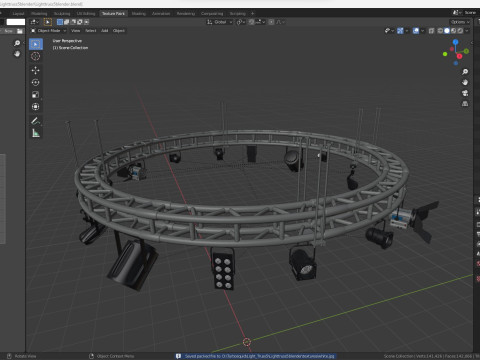Select the Transform tool
Screen dimensions: 480x360
coord(36,107)
